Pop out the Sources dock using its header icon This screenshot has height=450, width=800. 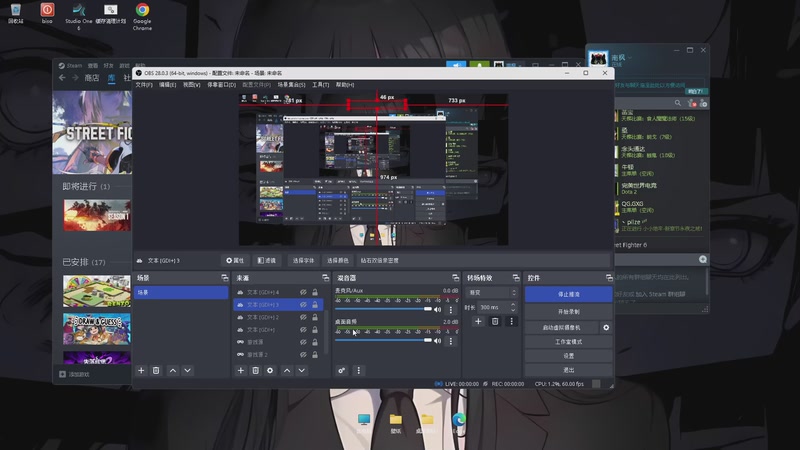point(326,278)
